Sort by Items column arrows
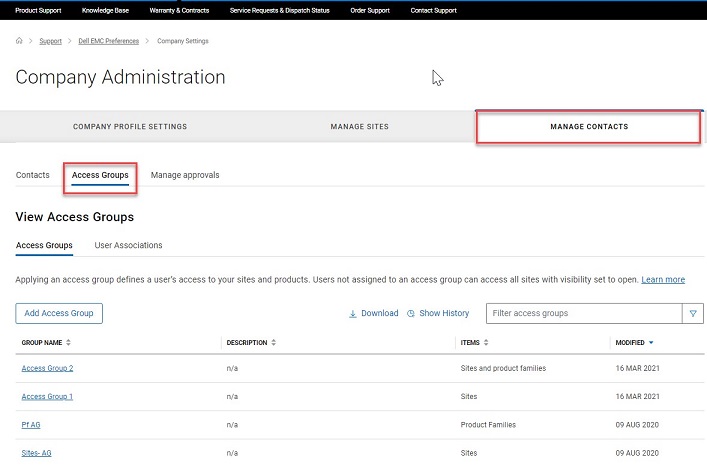 [x=486, y=343]
